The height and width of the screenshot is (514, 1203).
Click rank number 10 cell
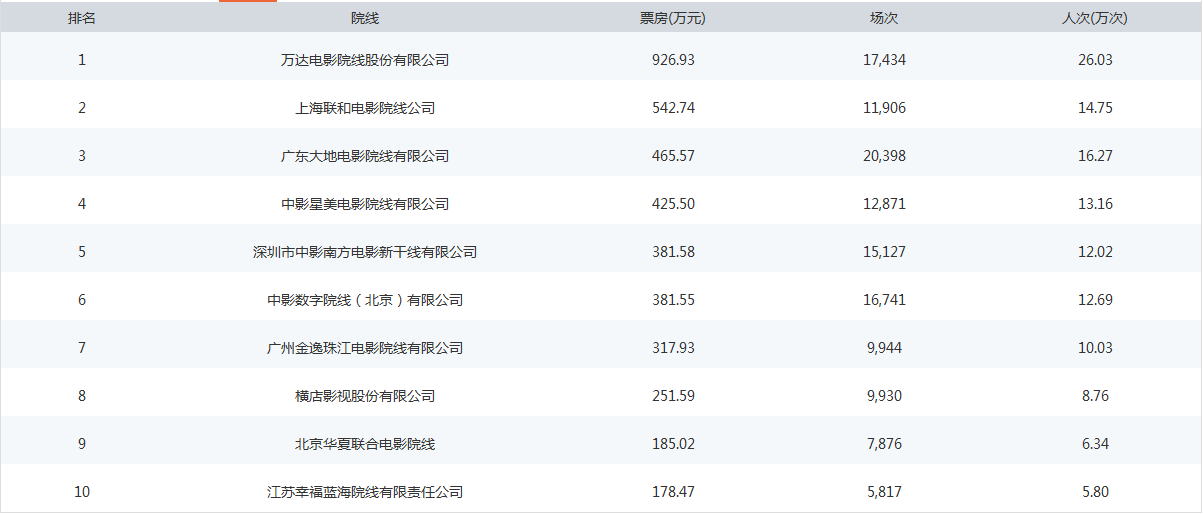tap(82, 492)
